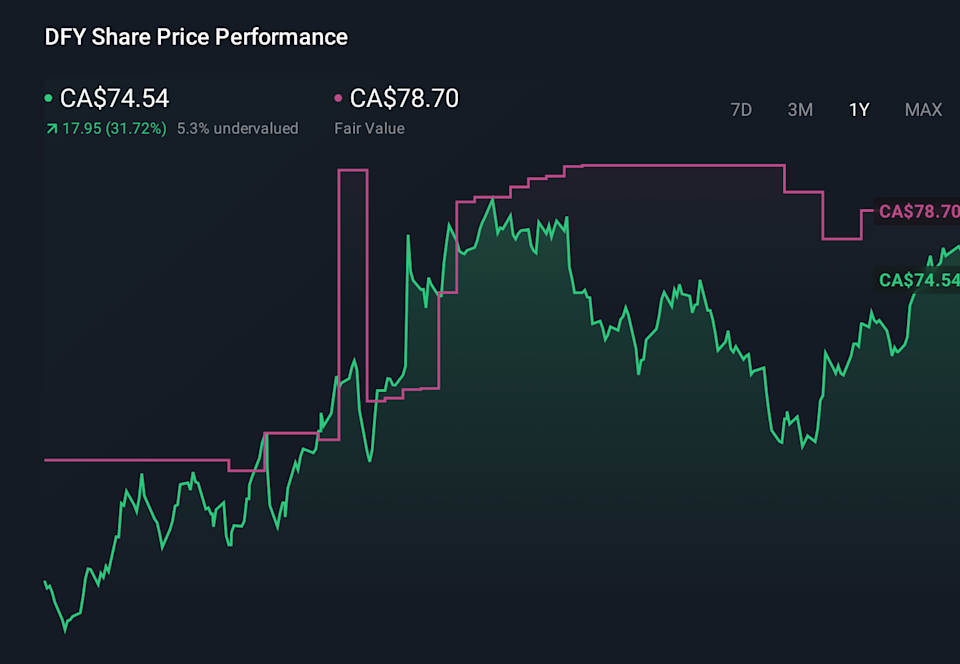Viewport: 960px width, 664px height.
Task: Click the Fair Value label
Action: point(369,128)
